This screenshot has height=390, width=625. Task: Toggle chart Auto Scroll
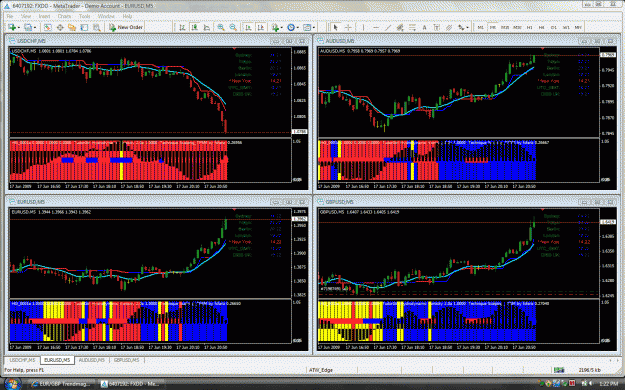coord(248,27)
